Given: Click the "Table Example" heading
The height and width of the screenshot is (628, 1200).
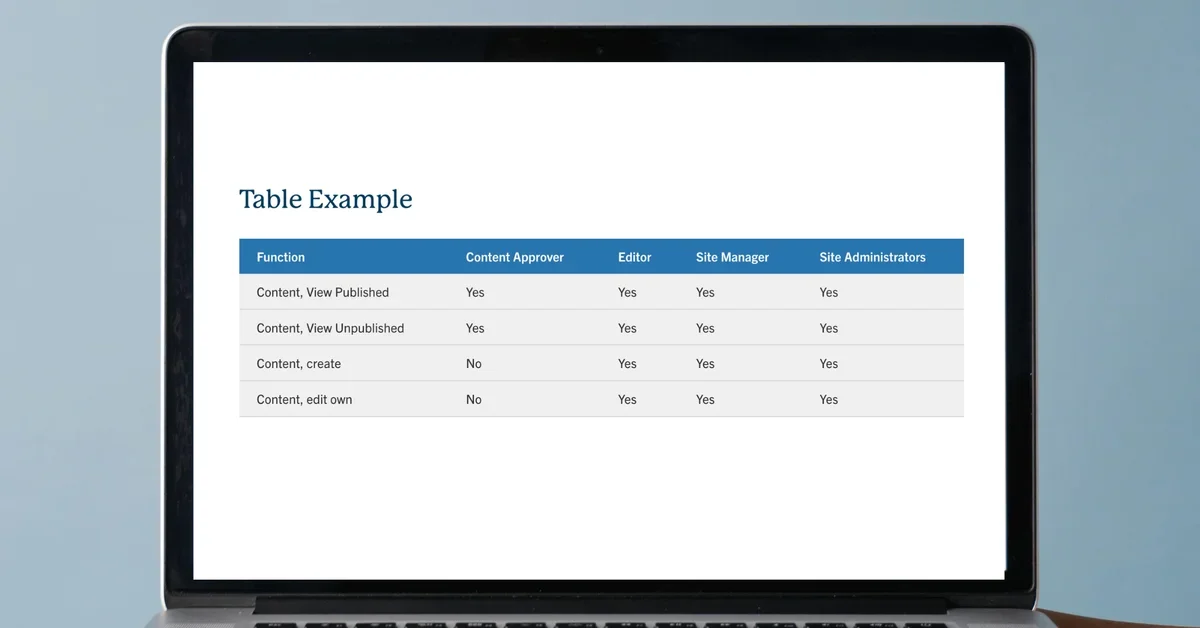Looking at the screenshot, I should [x=325, y=199].
